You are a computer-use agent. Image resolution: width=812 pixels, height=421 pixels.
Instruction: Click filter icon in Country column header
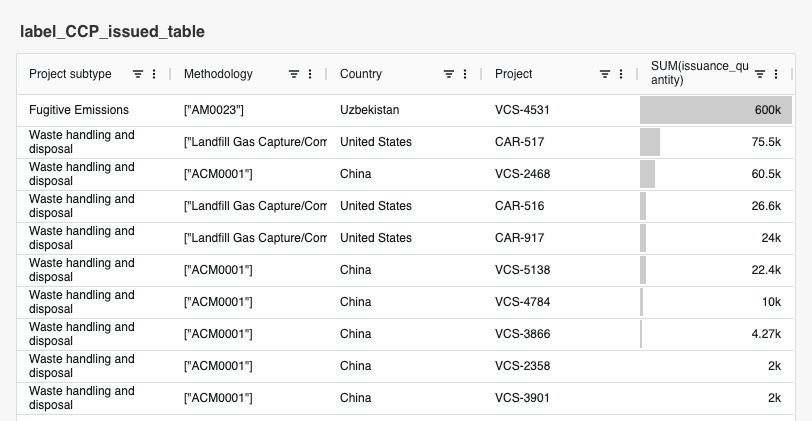pyautogui.click(x=449, y=74)
